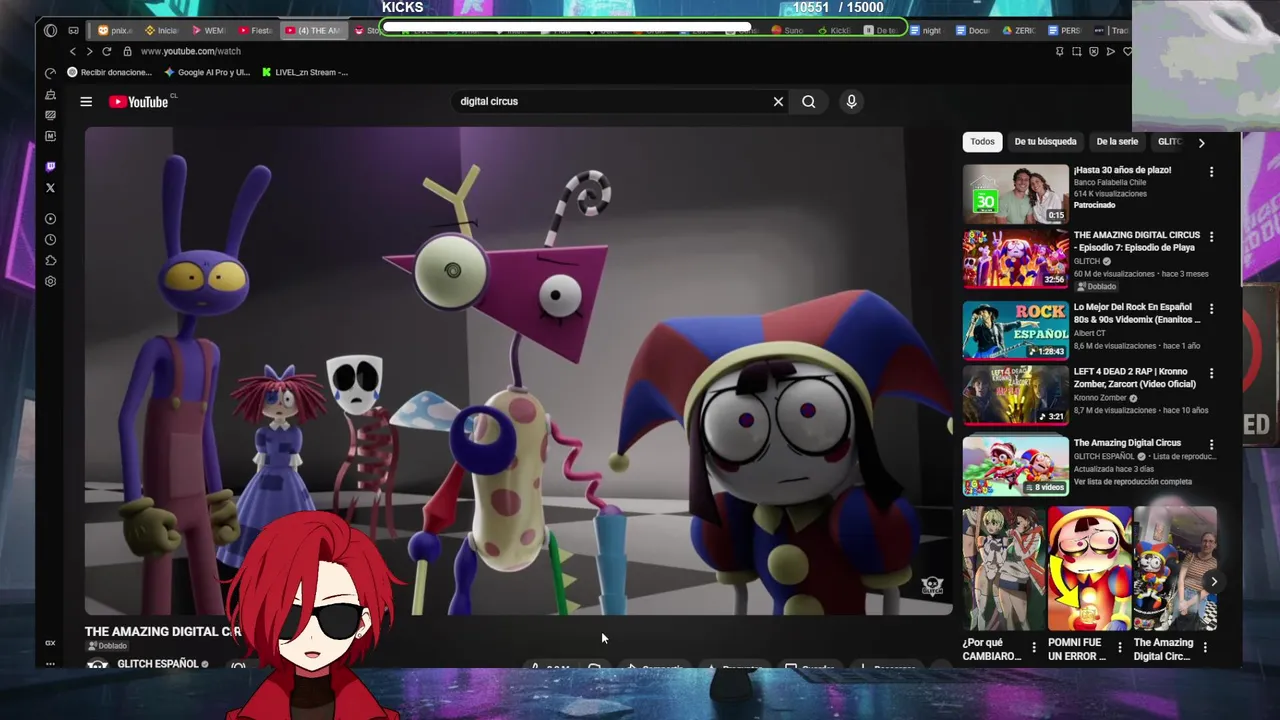This screenshot has height=720, width=1280.
Task: Select the 'De la serie' filter chip
Action: click(1117, 142)
